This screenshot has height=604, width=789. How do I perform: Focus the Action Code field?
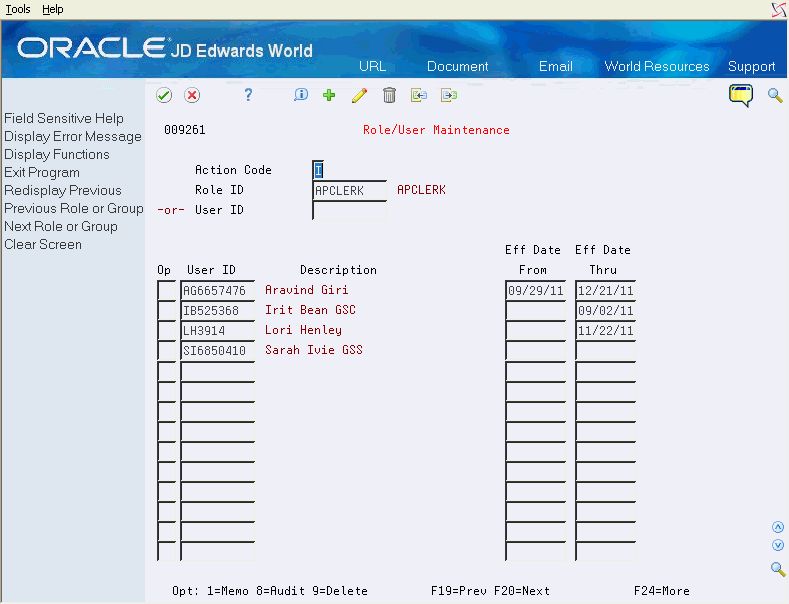click(318, 170)
